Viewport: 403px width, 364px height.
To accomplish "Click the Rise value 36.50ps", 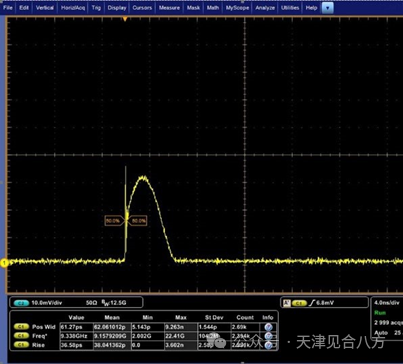I will [71, 345].
